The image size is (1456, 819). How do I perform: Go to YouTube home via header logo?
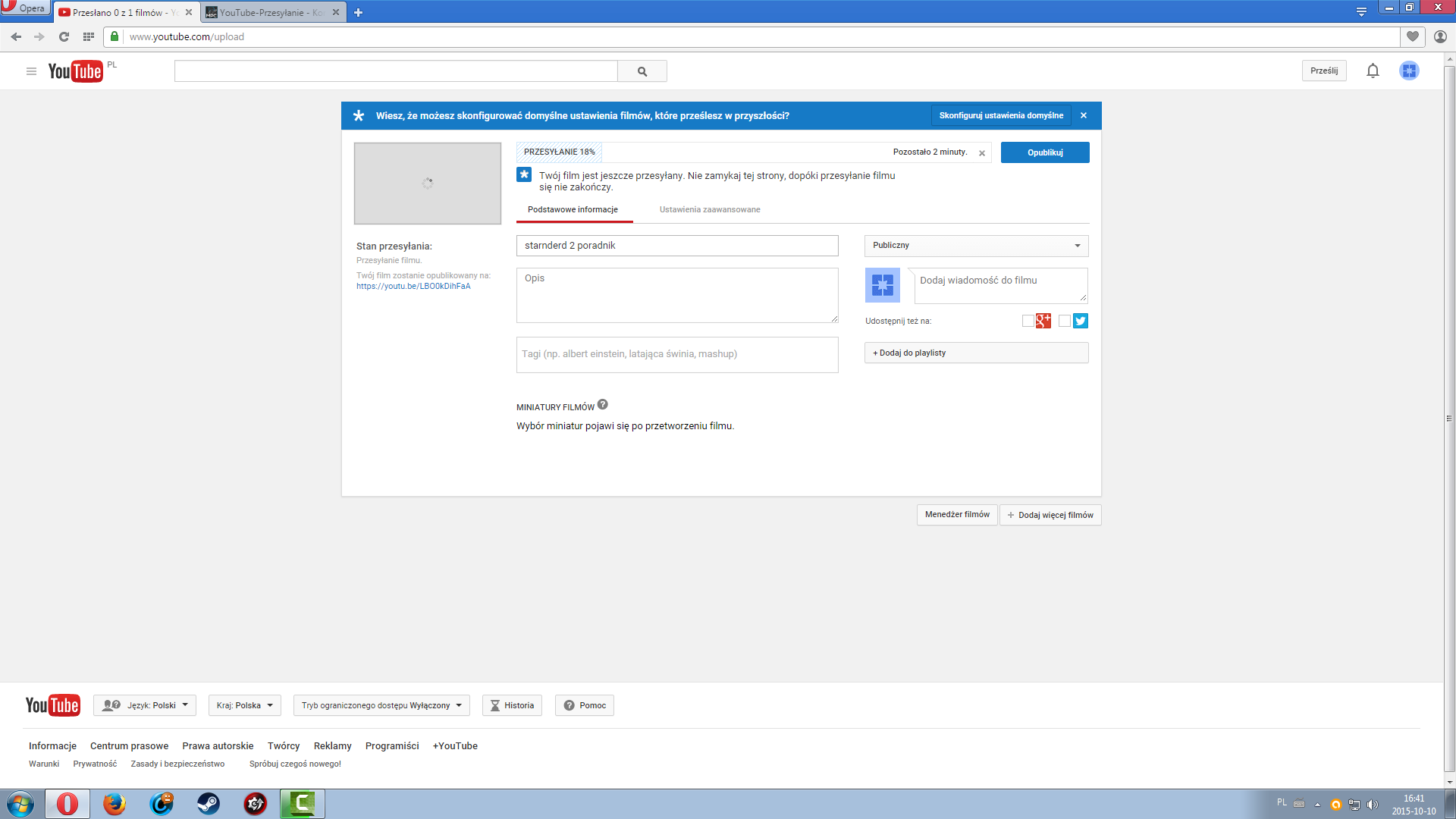pyautogui.click(x=75, y=71)
